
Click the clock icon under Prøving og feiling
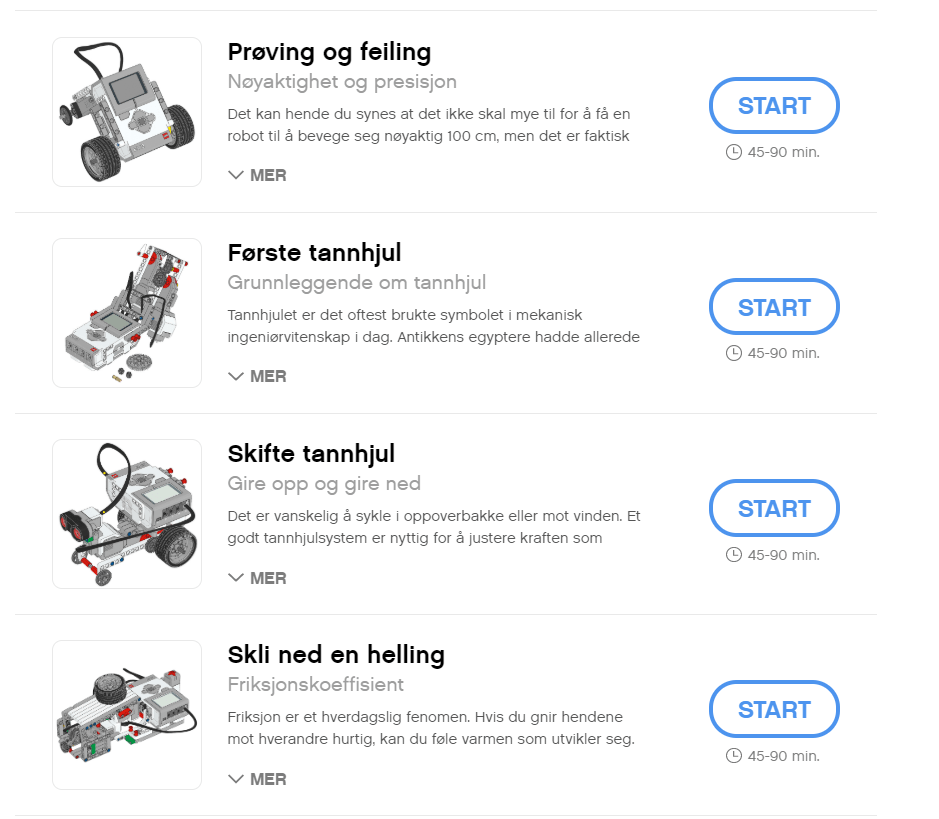[734, 152]
